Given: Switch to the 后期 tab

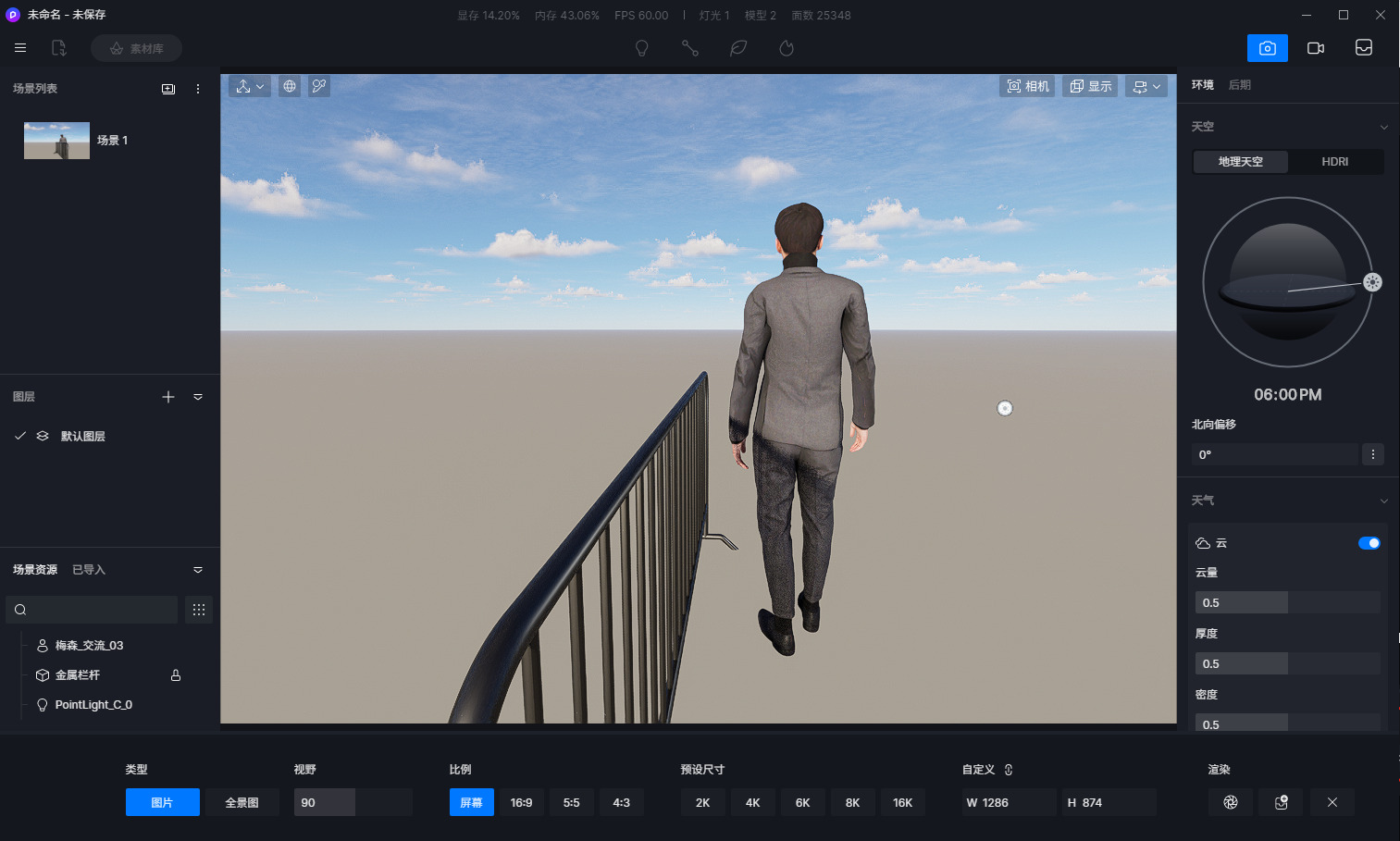Looking at the screenshot, I should click(x=1239, y=85).
